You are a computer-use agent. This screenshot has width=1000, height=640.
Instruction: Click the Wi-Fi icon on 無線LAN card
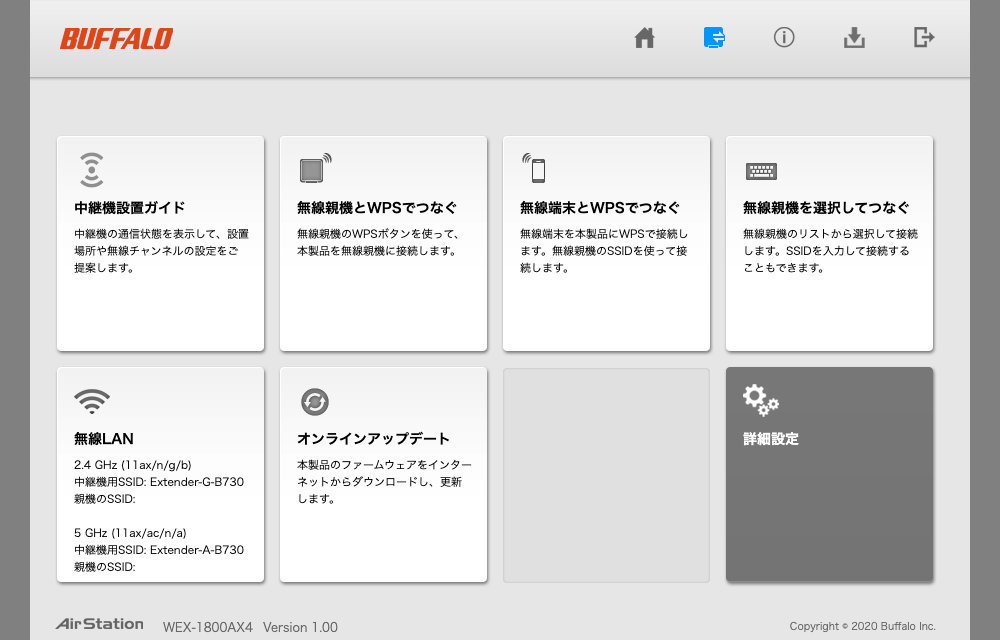click(92, 401)
